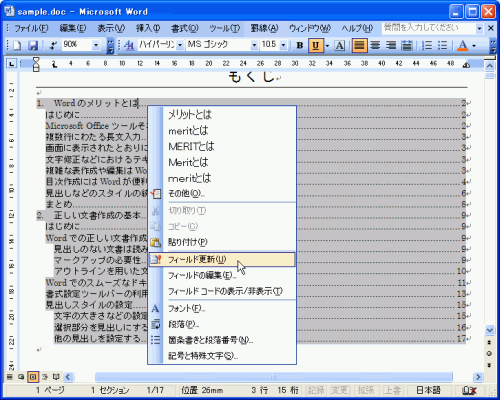500x400 pixels.
Task: Apply character border icon
Action: (x=339, y=45)
